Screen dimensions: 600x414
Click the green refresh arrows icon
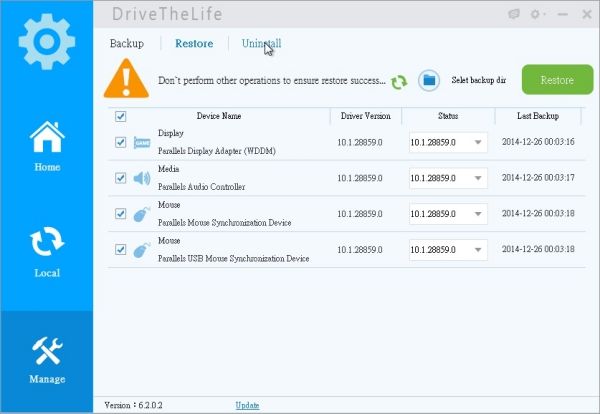click(x=399, y=81)
